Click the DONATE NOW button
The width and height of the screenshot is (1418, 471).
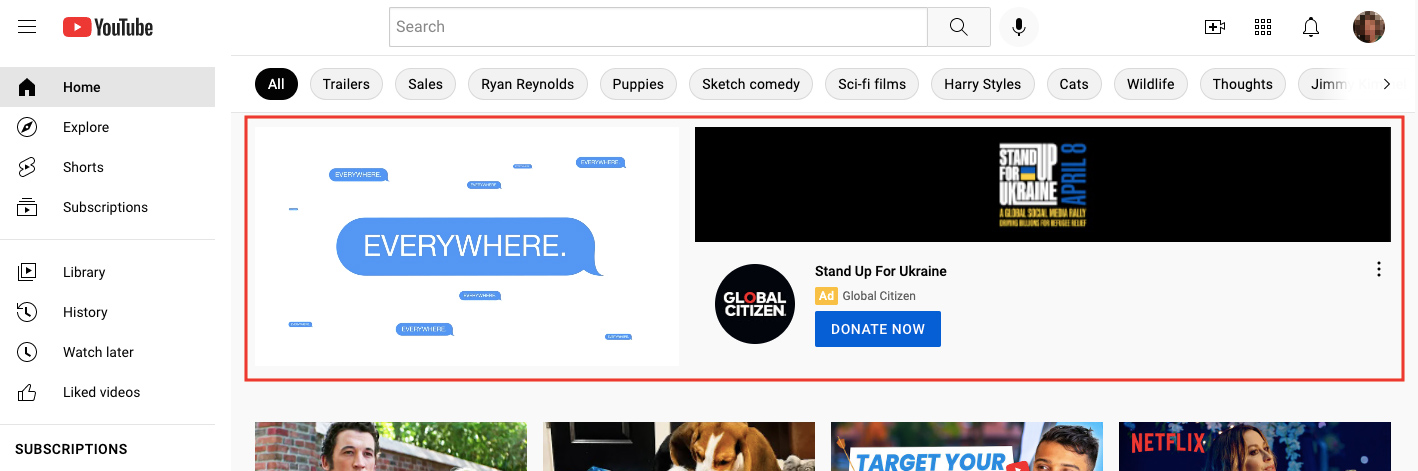pos(878,329)
